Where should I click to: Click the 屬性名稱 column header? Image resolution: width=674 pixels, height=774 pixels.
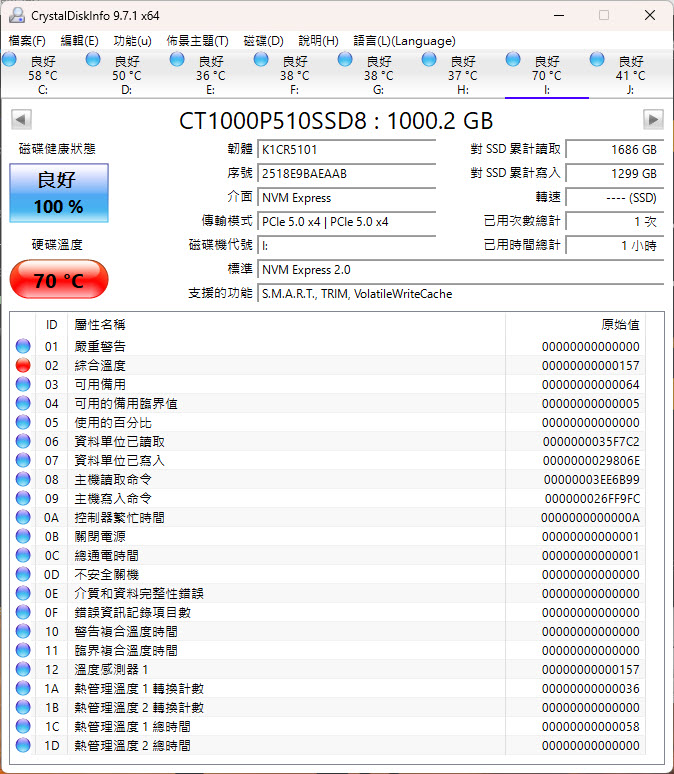(286, 325)
